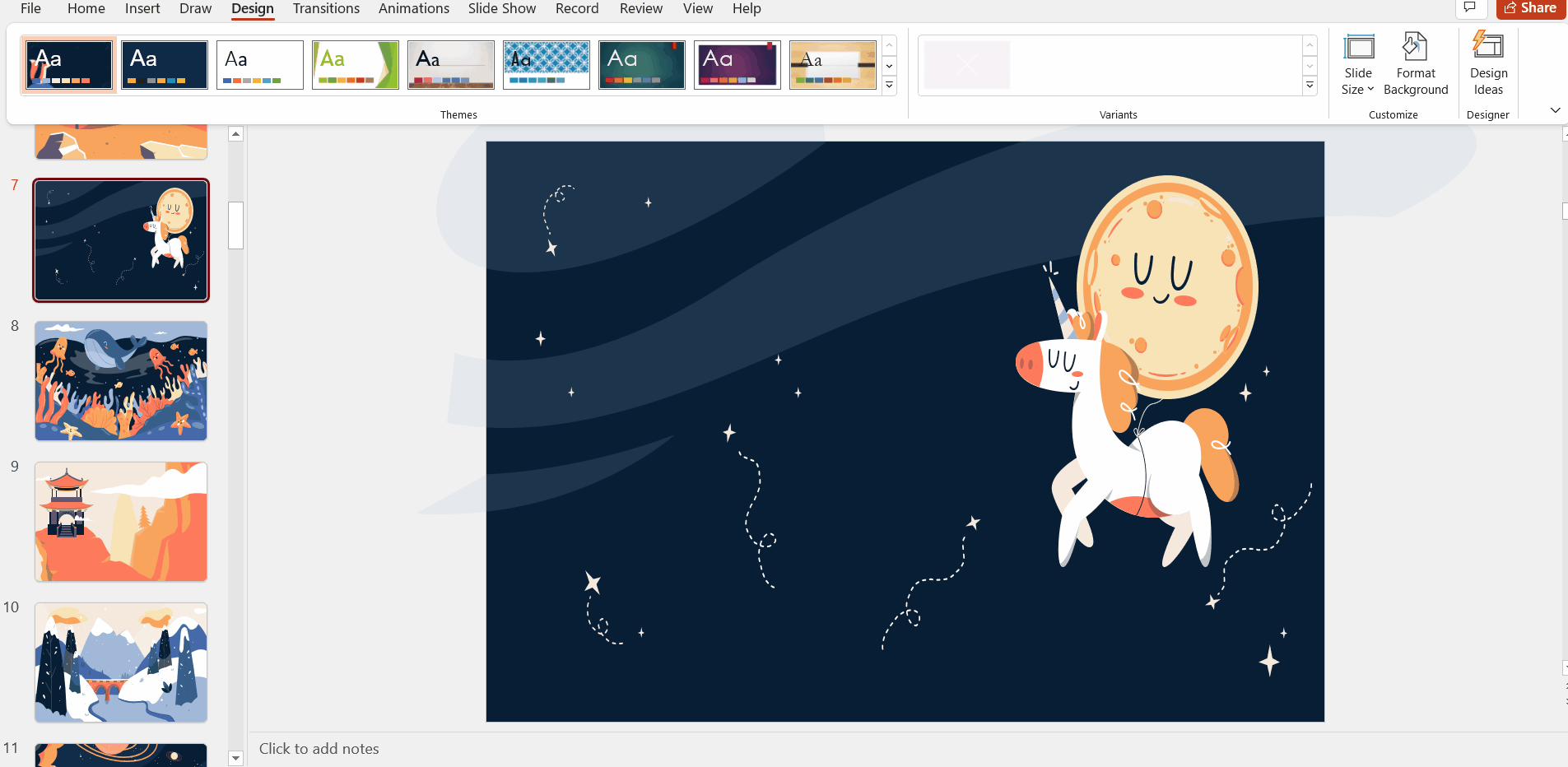
Task: Select slide 10 snowy mountains thumbnail
Action: pos(121,662)
